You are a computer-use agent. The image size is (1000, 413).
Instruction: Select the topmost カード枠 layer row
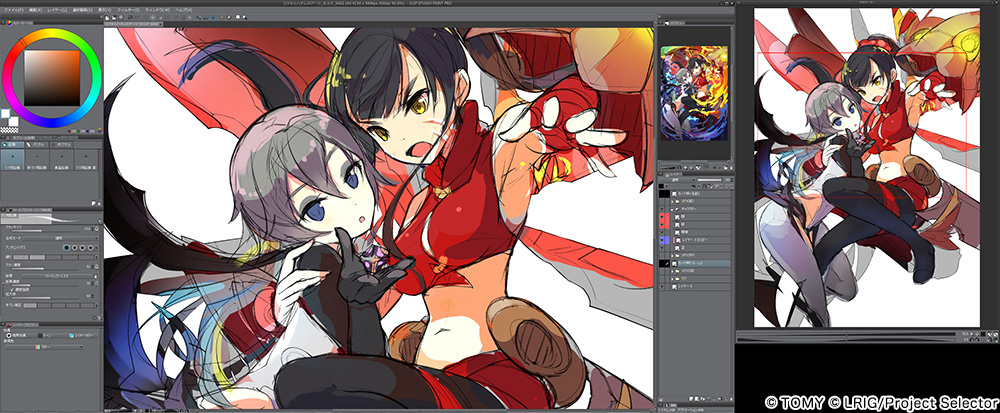[701, 194]
